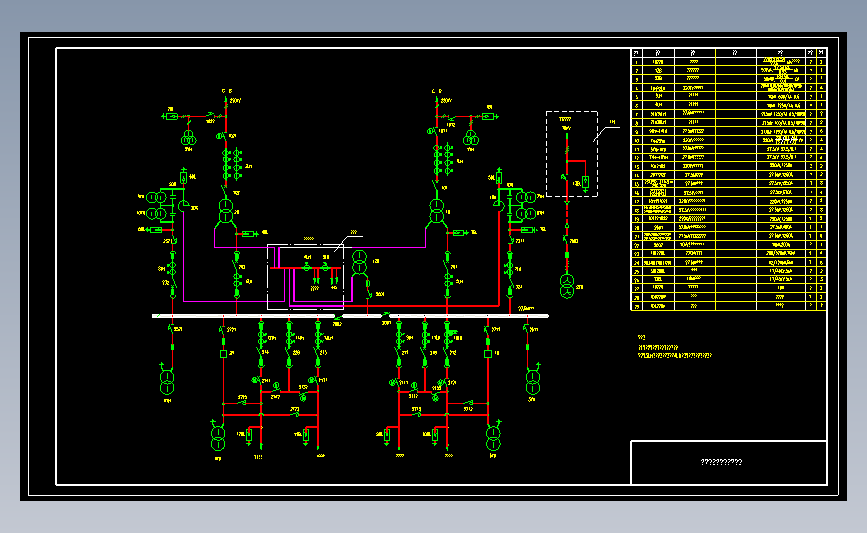Select the top-left triple-circle voltage transformer

coord(189,138)
